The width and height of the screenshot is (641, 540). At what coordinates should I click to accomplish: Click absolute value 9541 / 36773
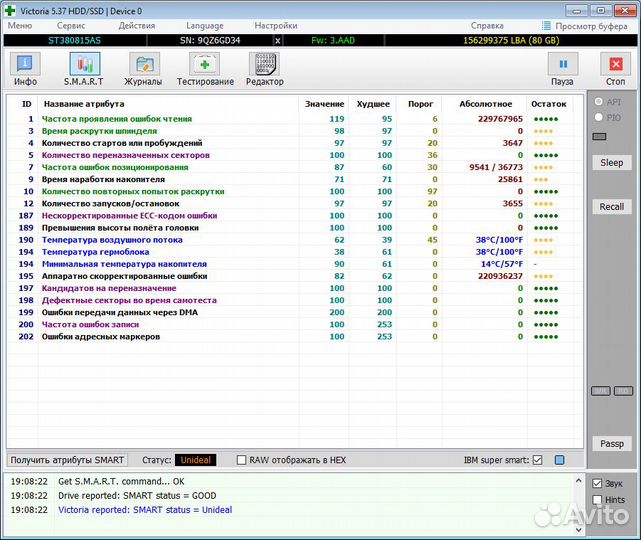coord(496,167)
